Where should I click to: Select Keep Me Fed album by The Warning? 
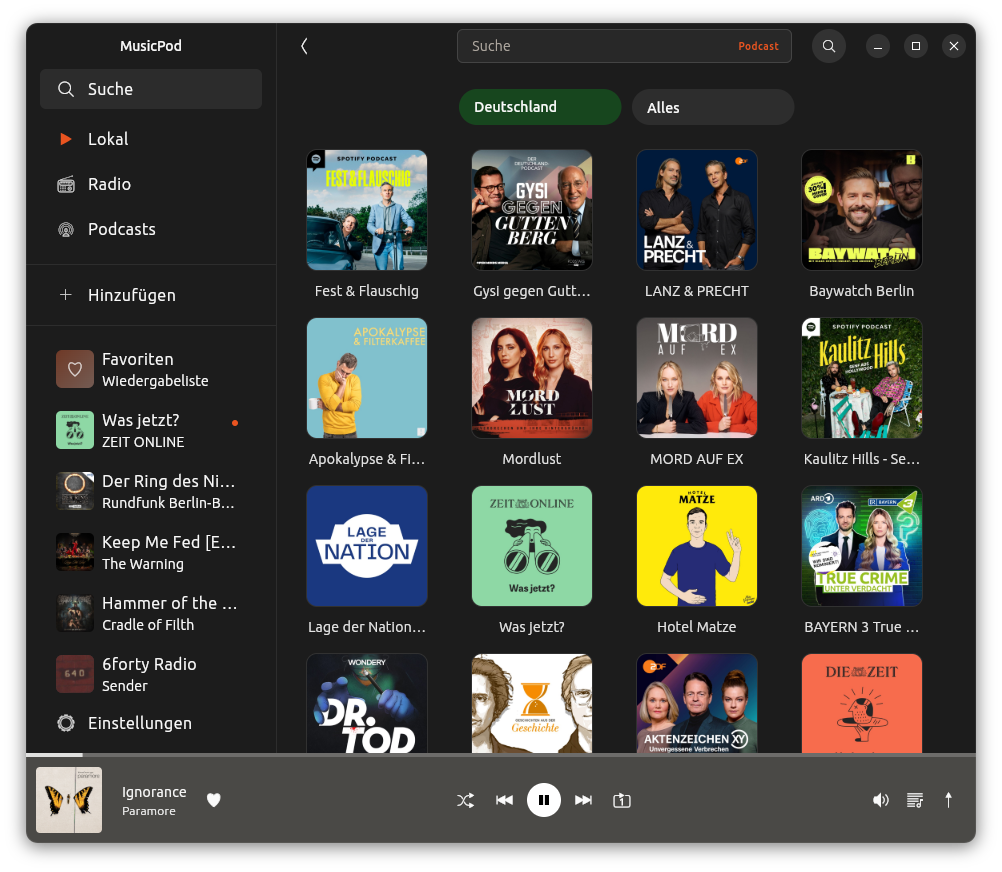pyautogui.click(x=151, y=552)
